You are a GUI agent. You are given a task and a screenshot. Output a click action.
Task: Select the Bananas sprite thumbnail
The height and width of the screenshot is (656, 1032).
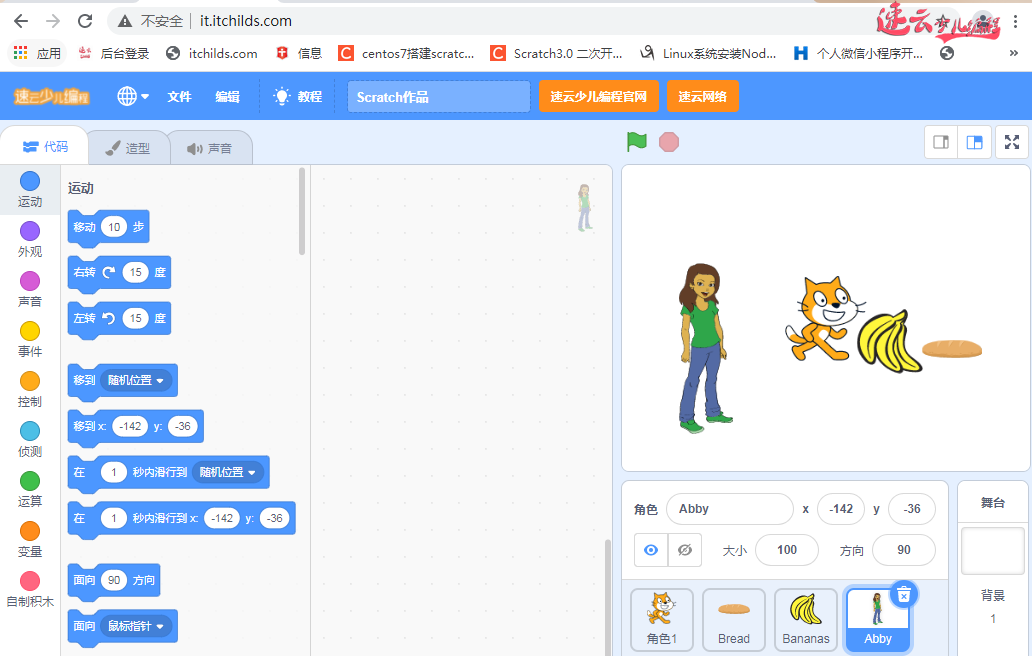point(806,619)
